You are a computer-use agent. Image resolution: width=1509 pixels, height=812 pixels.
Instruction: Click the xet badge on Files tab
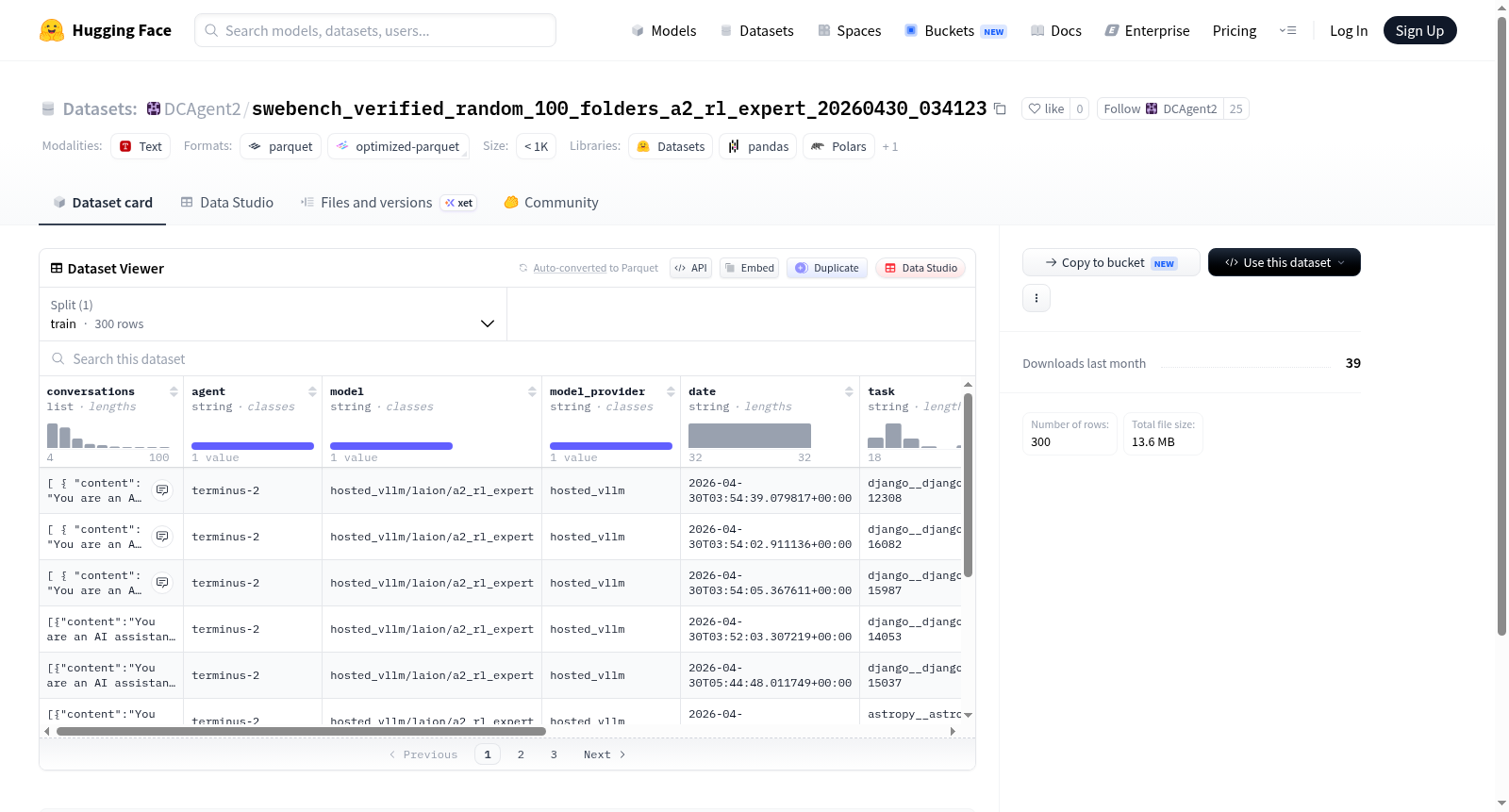click(x=459, y=203)
